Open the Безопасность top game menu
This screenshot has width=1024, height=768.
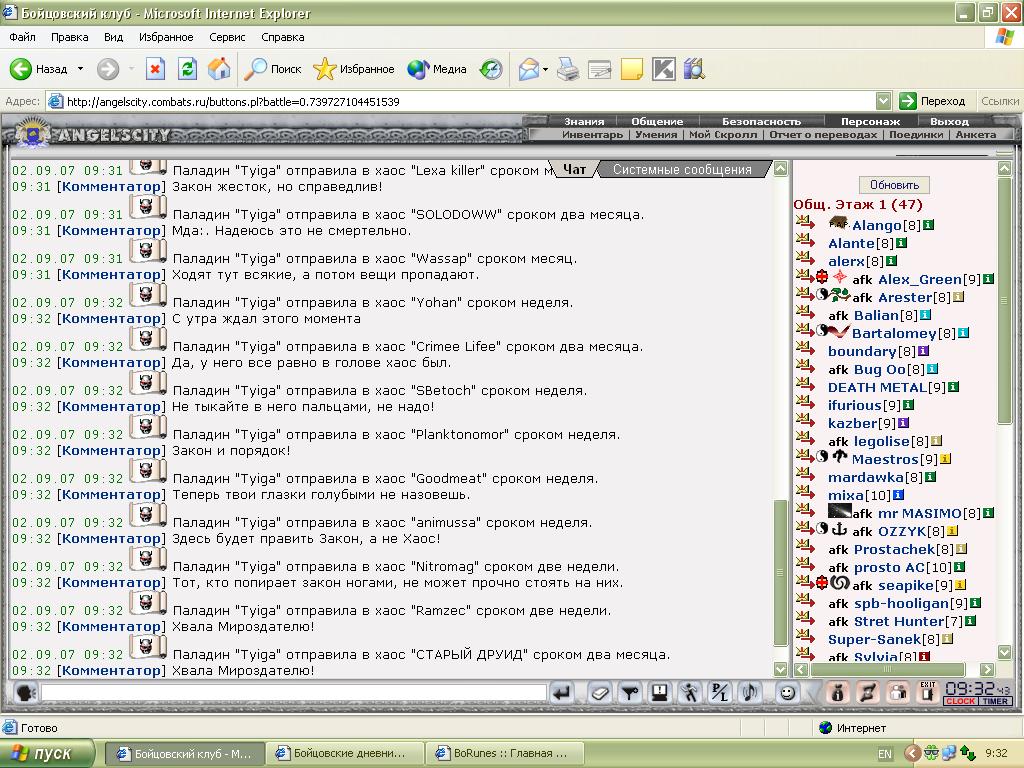point(761,121)
